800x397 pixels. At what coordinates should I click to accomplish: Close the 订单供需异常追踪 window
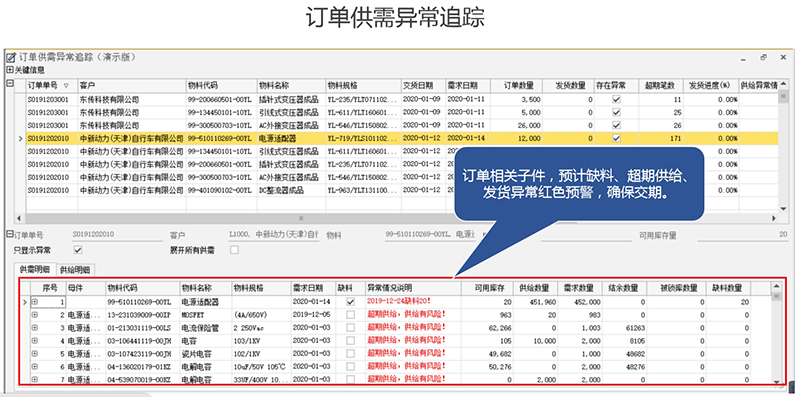click(783, 57)
